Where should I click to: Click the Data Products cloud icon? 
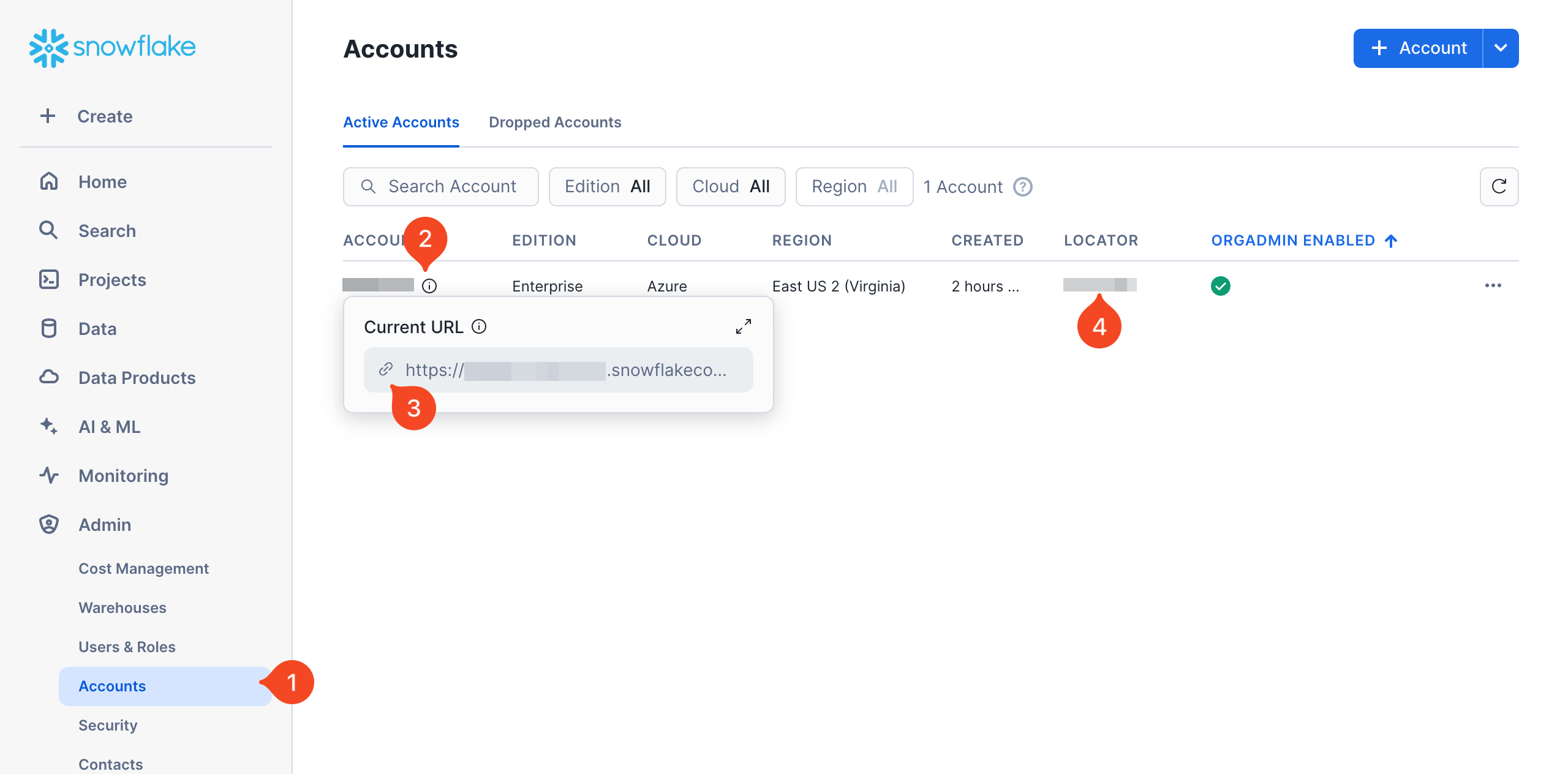click(x=49, y=377)
